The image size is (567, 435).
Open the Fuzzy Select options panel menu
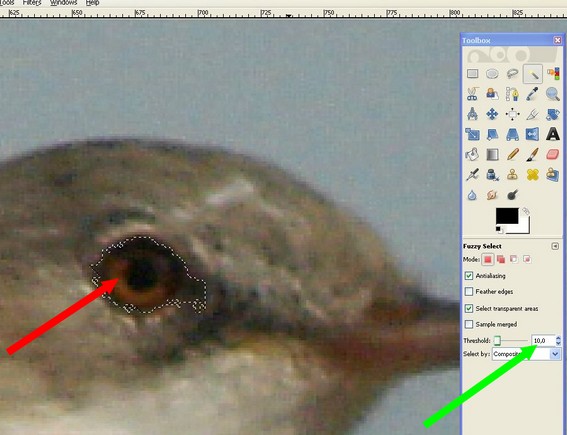coord(555,246)
